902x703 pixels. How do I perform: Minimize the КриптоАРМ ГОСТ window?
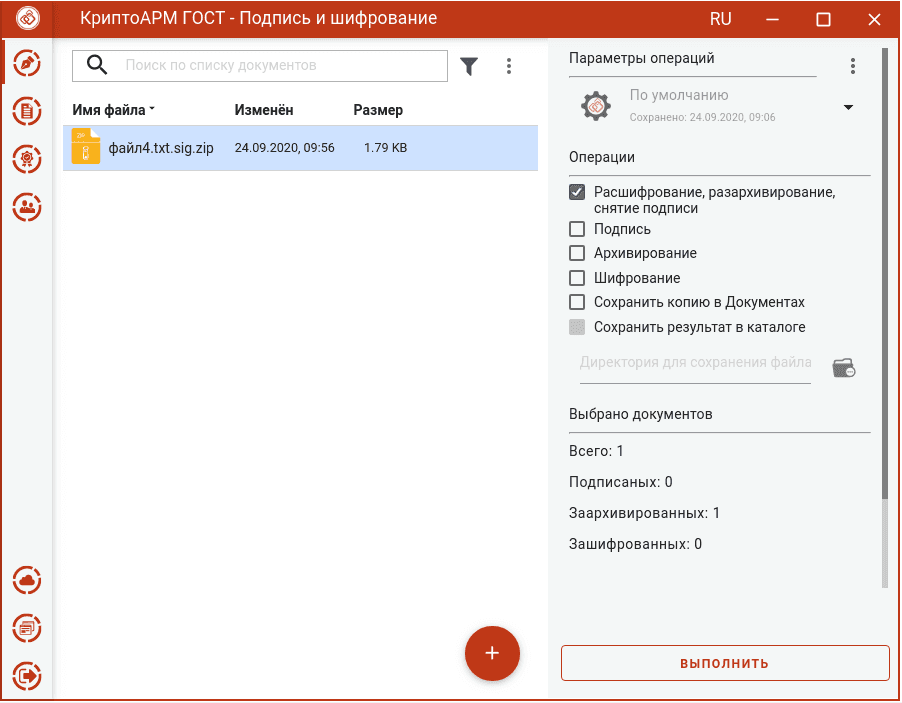pos(772,20)
